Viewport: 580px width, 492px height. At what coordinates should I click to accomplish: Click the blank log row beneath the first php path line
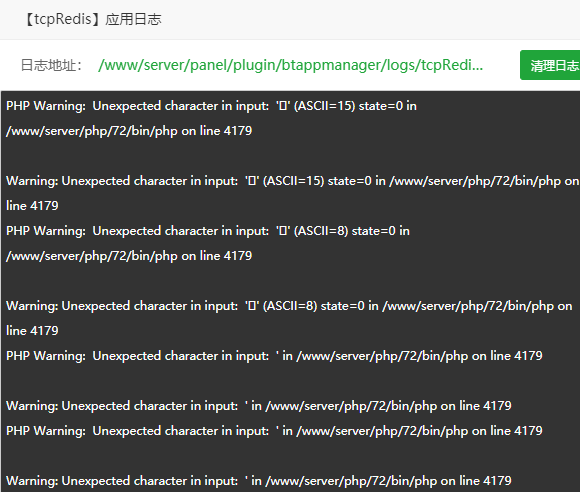coord(290,156)
